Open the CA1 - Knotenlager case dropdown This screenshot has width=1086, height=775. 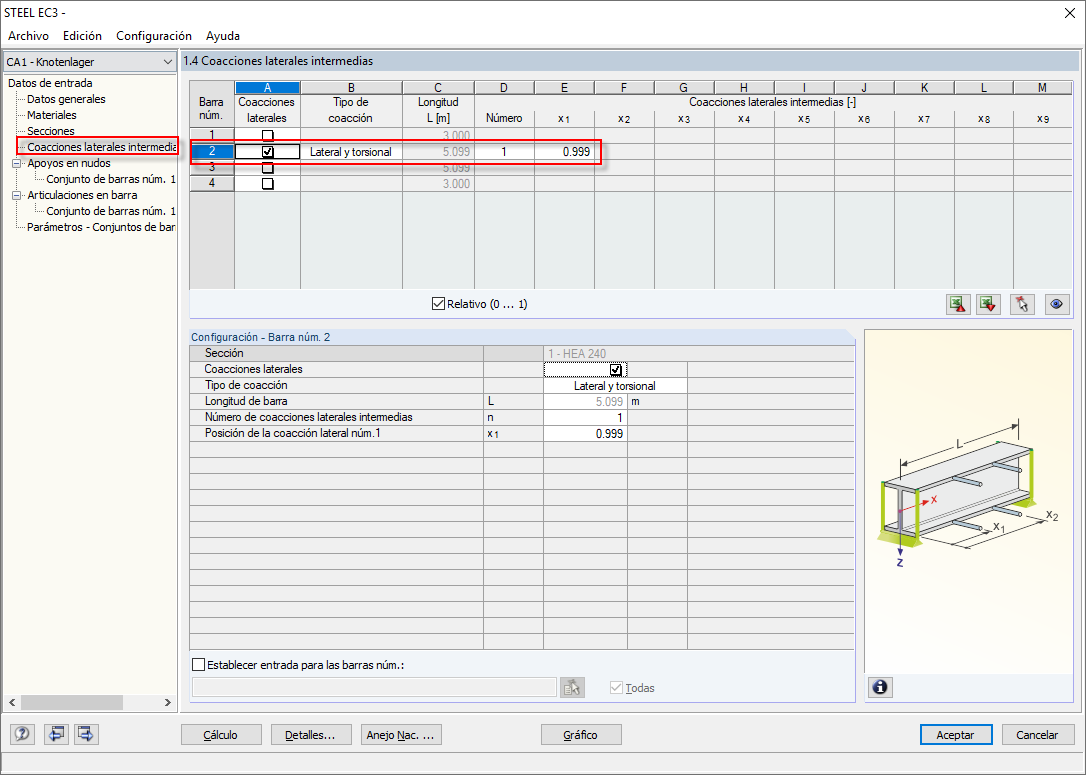pyautogui.click(x=89, y=62)
